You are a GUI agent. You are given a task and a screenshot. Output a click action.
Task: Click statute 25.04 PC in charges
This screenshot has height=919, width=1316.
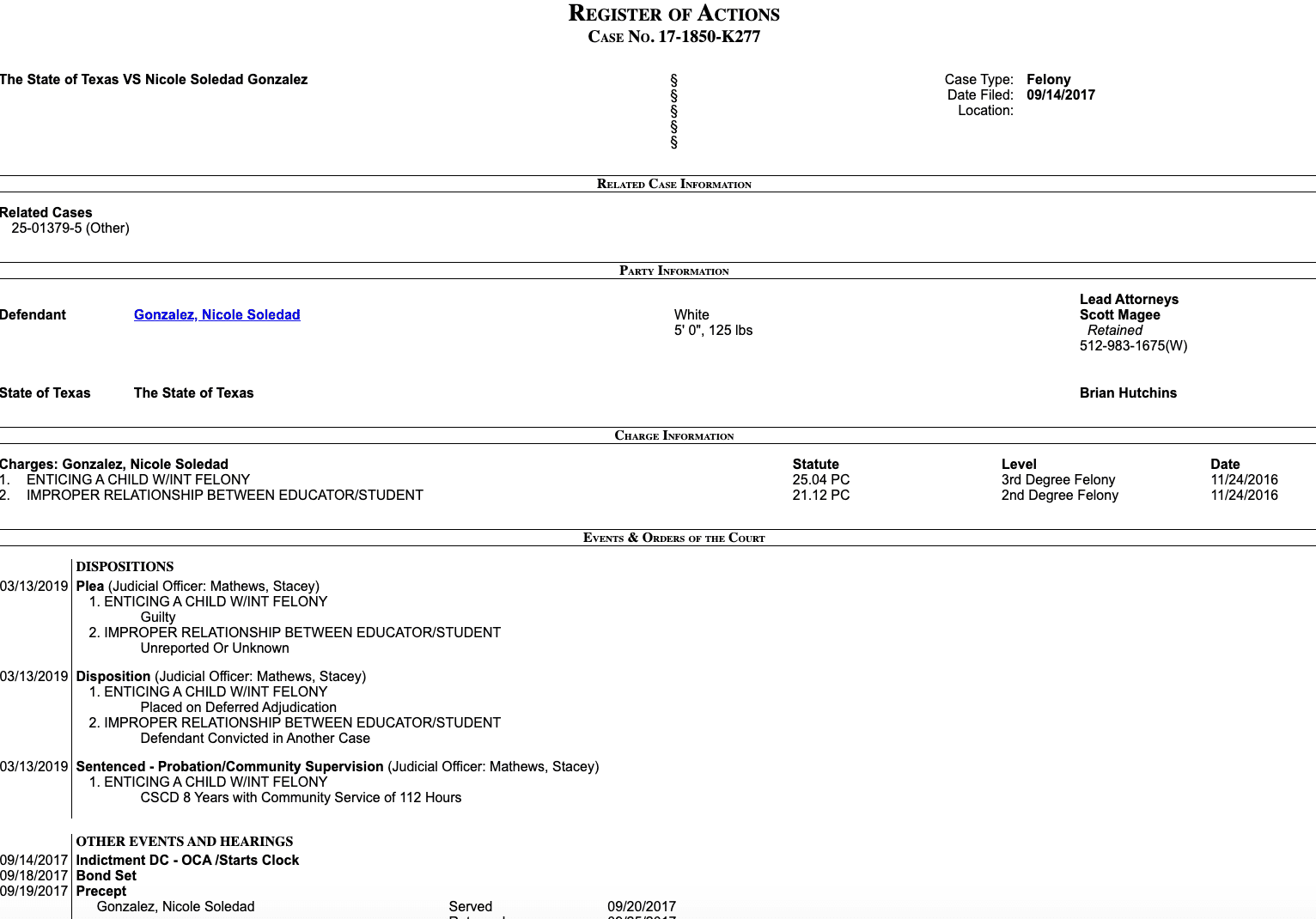[x=820, y=480]
